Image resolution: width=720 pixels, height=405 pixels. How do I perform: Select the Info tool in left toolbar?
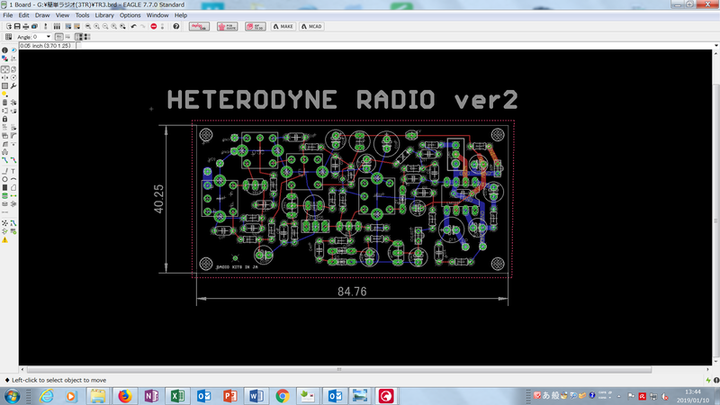point(5,50)
